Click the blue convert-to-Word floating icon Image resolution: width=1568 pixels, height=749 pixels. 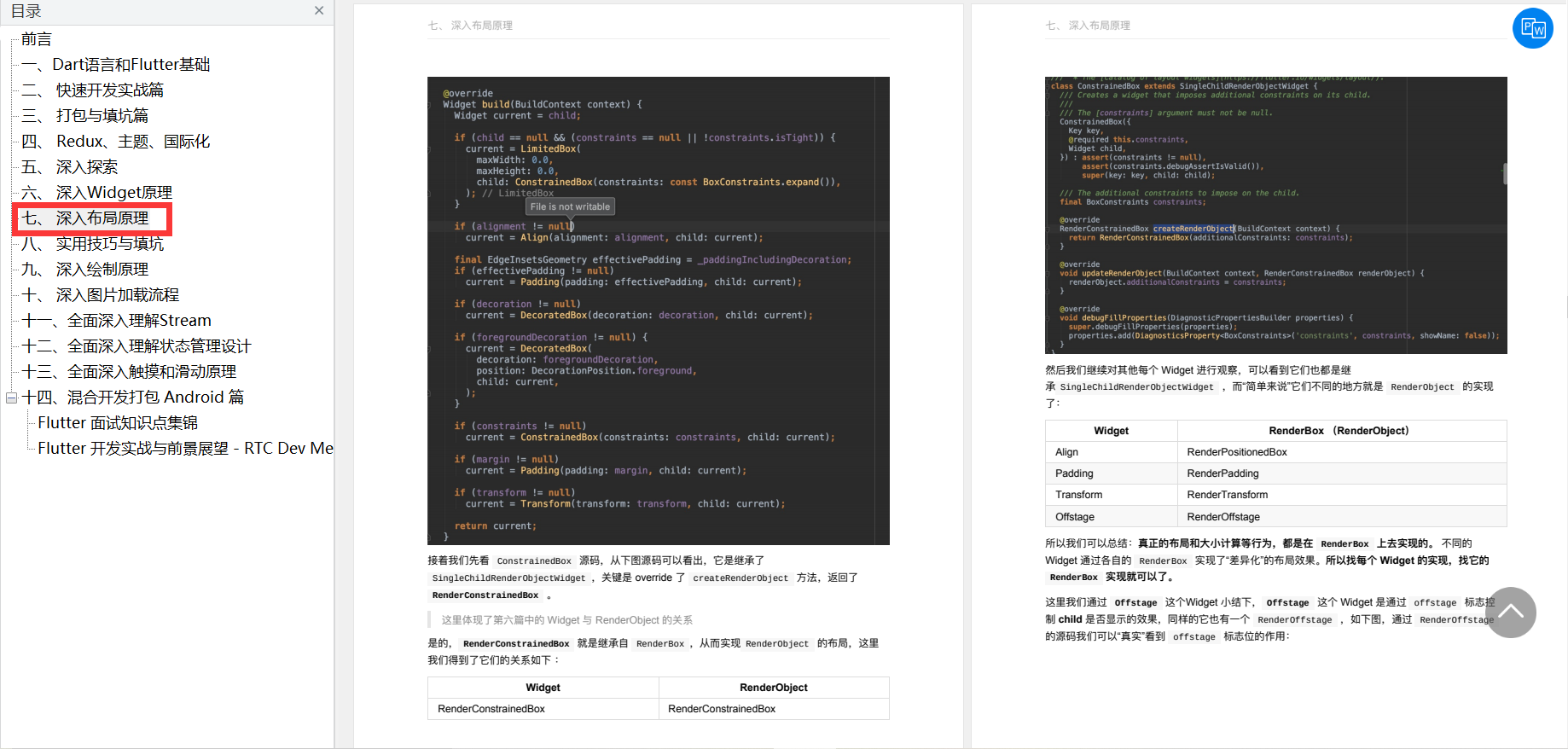pyautogui.click(x=1533, y=28)
